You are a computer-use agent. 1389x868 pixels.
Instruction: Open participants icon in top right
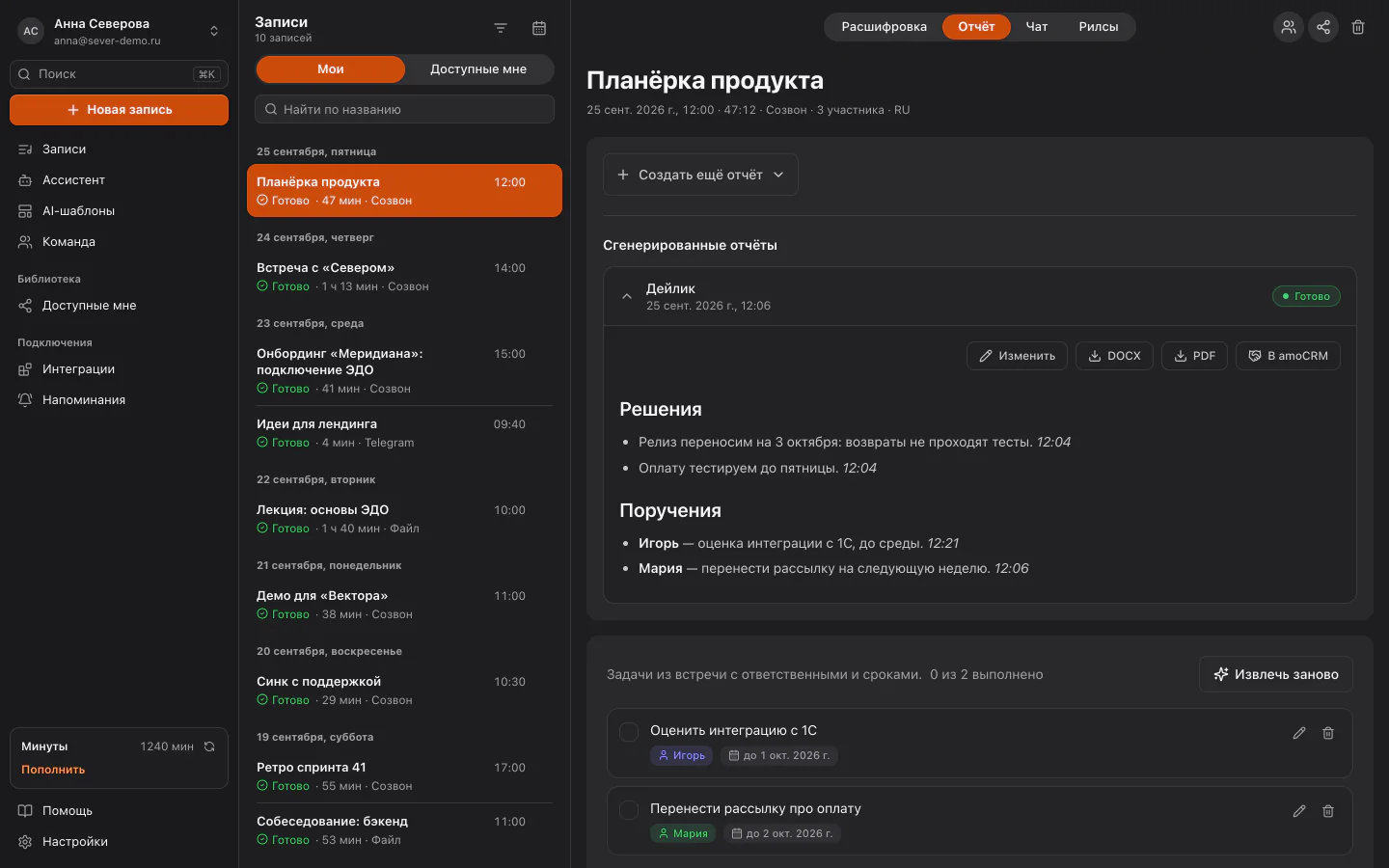pos(1289,27)
